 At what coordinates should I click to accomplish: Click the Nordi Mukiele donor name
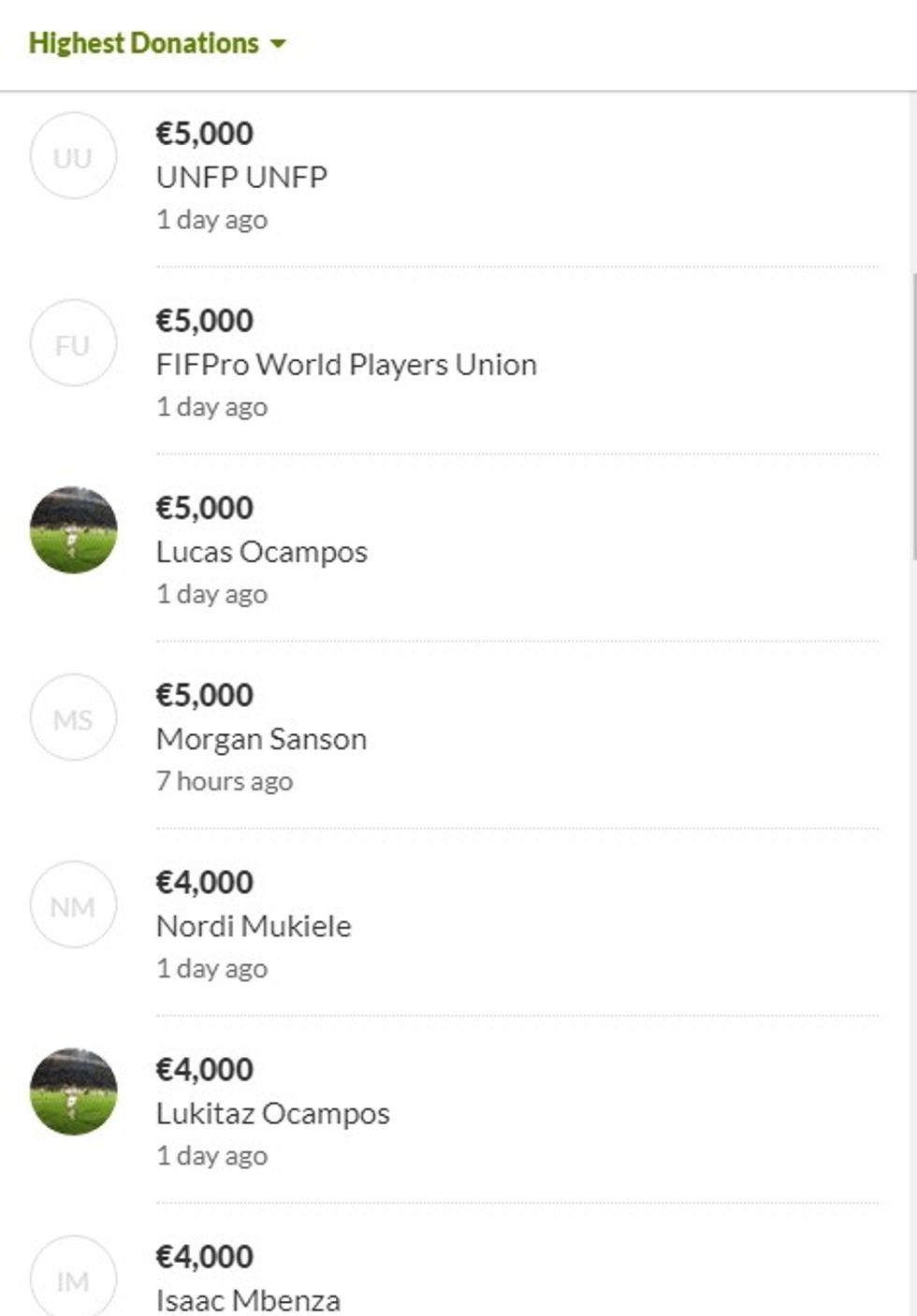coord(254,926)
